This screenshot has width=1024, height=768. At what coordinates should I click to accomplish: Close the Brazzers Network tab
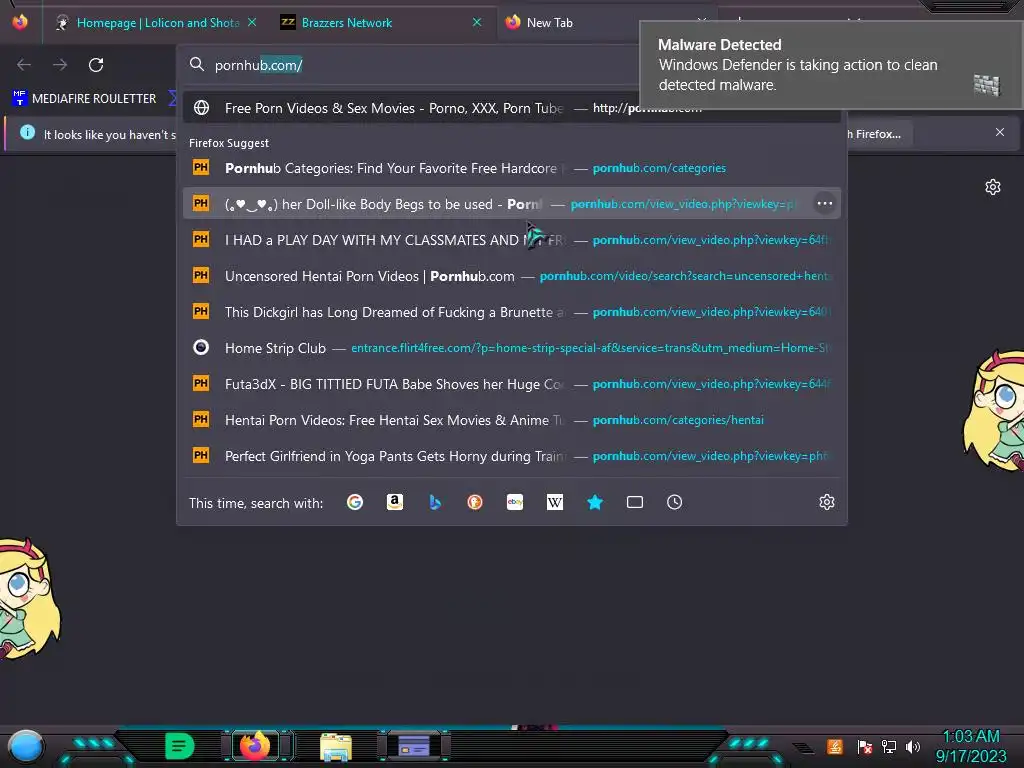click(x=477, y=22)
